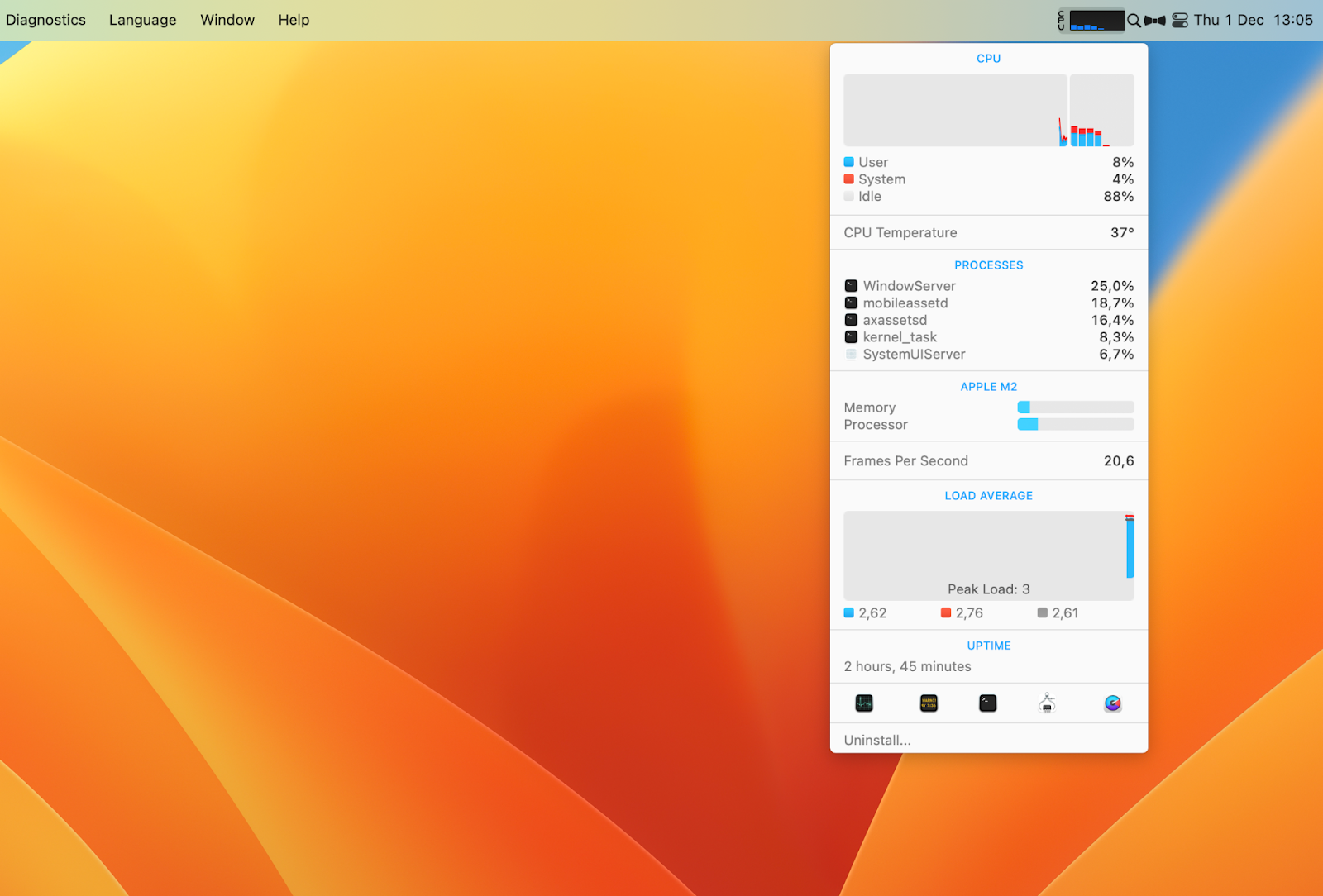Image resolution: width=1323 pixels, height=896 pixels.
Task: Click the load average graph
Action: 989,555
